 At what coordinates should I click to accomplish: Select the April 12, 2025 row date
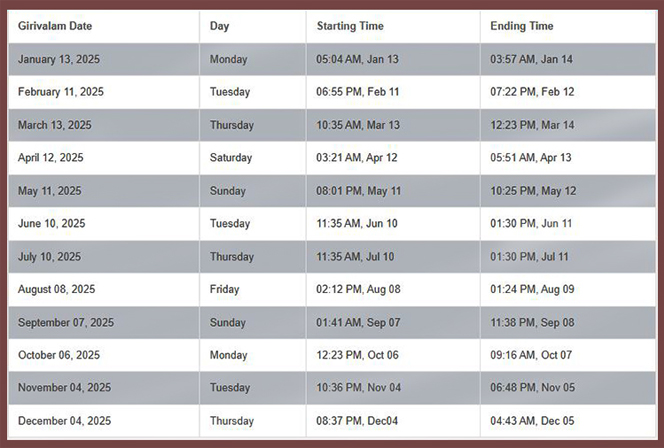pyautogui.click(x=51, y=158)
